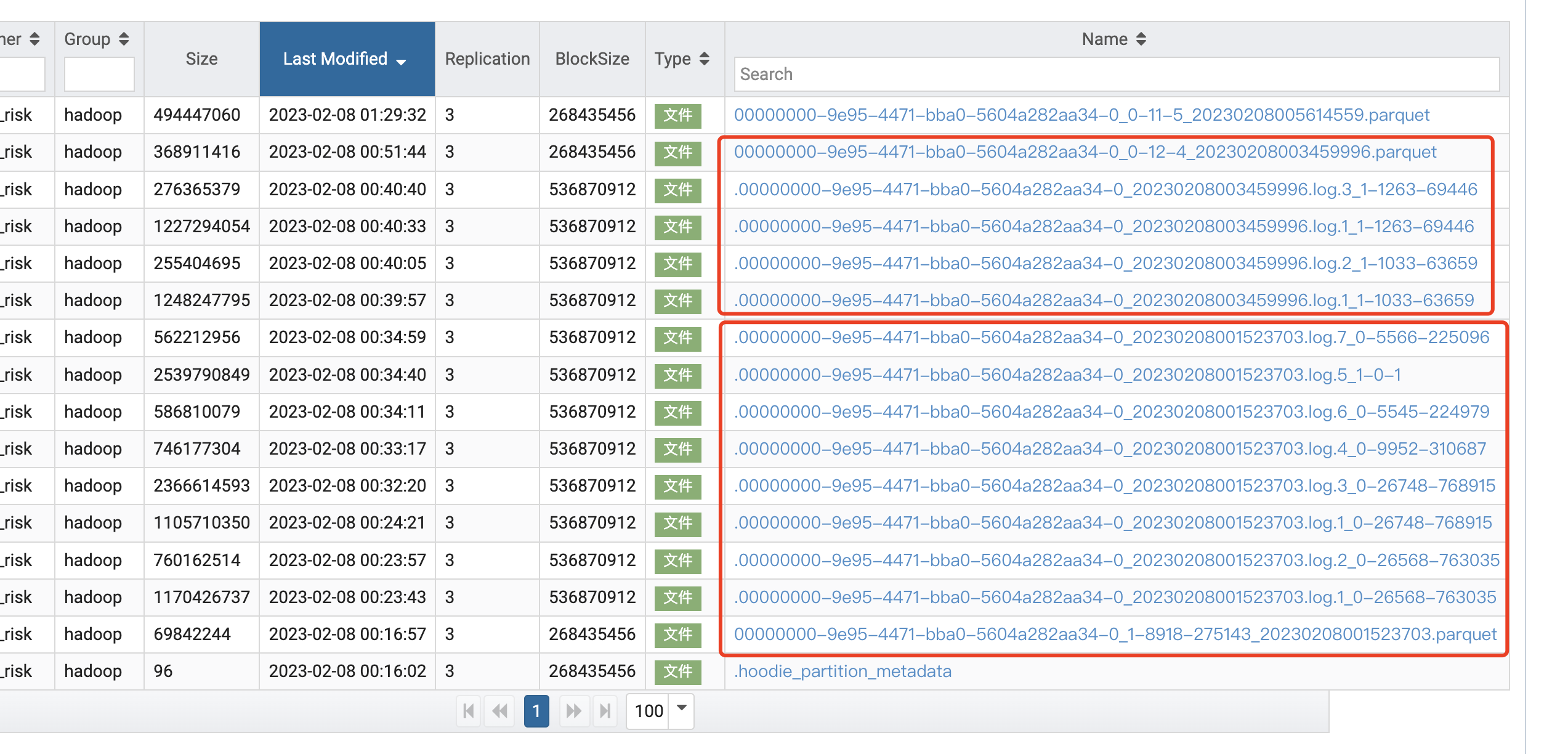Viewport: 1568px width, 754px height.
Task: Focus the Name search input field
Action: (x=1116, y=74)
